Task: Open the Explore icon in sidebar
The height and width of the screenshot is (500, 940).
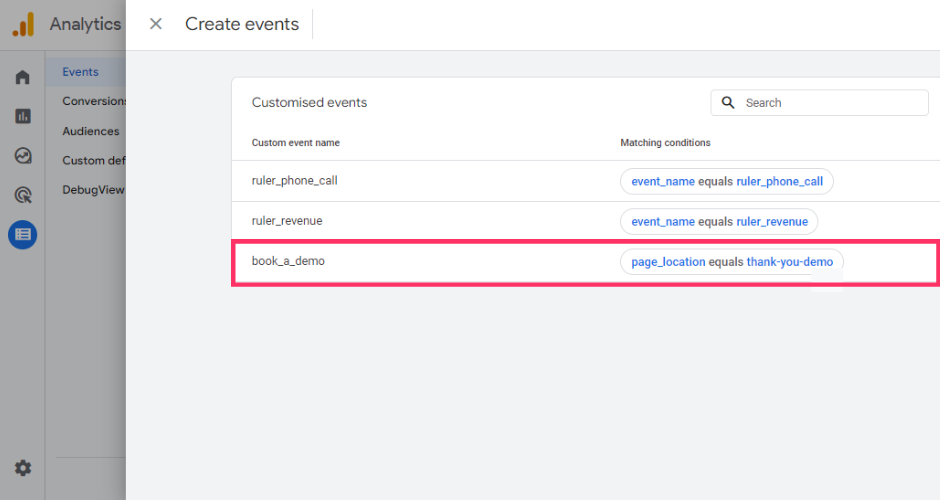Action: (22, 155)
